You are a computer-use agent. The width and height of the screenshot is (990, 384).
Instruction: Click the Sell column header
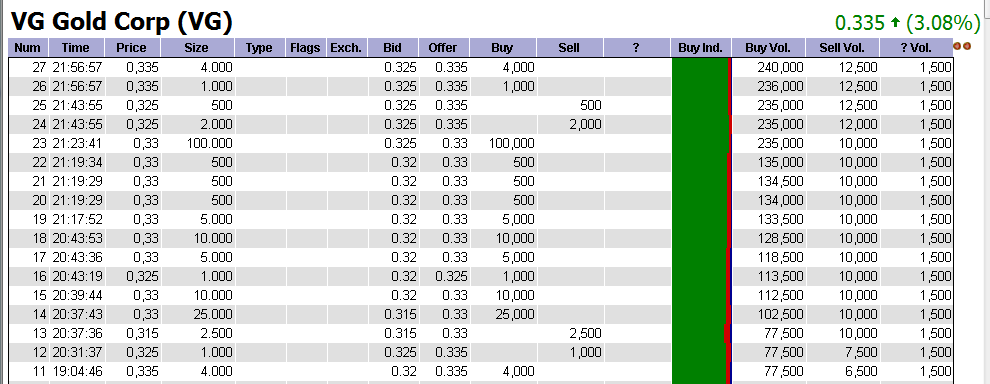tap(569, 47)
